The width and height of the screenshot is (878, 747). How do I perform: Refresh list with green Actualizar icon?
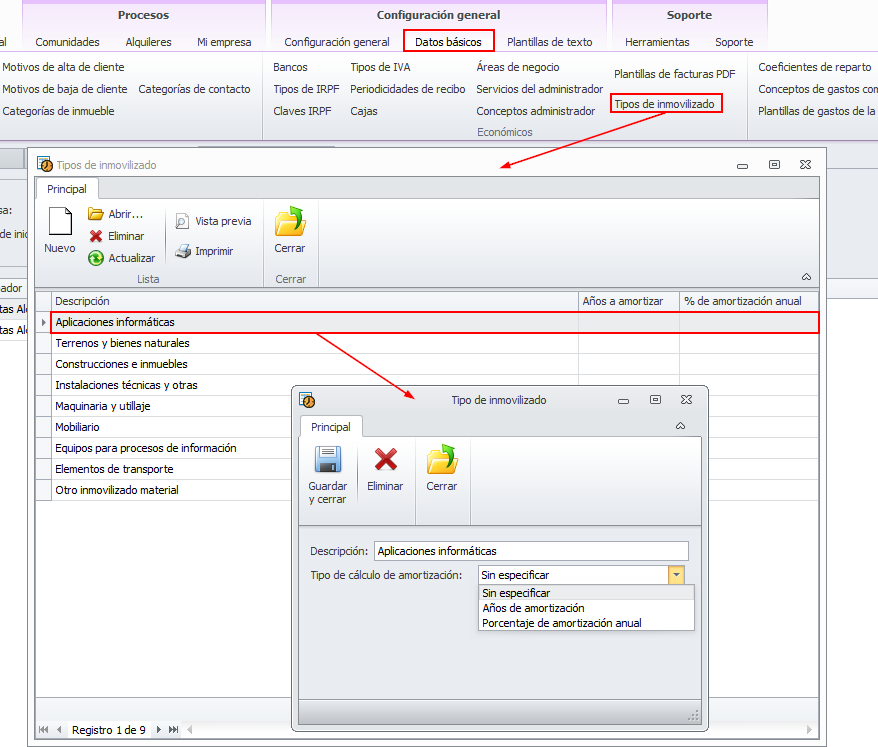[96, 258]
